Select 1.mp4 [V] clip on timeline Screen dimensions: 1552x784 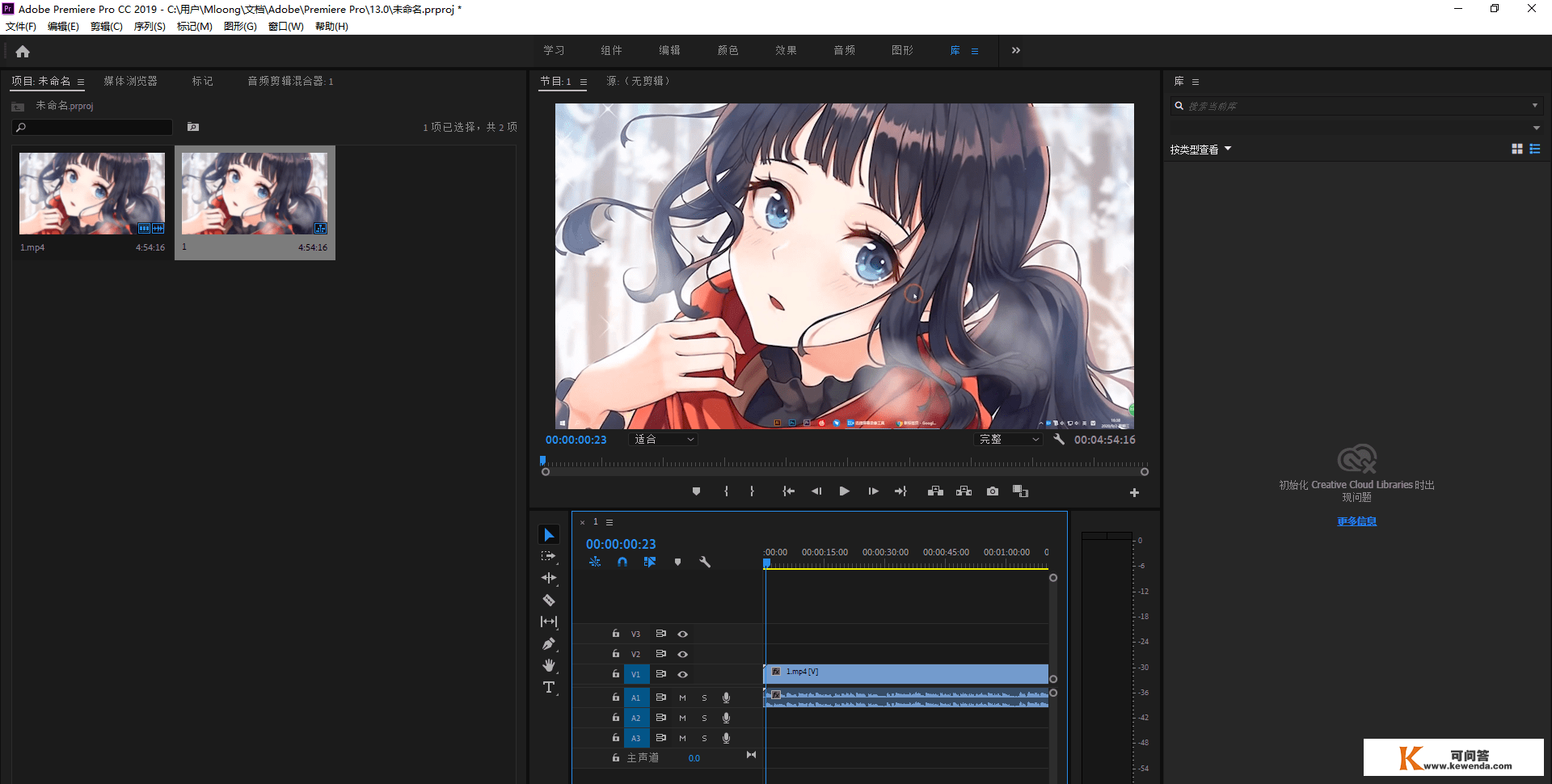pyautogui.click(x=906, y=673)
